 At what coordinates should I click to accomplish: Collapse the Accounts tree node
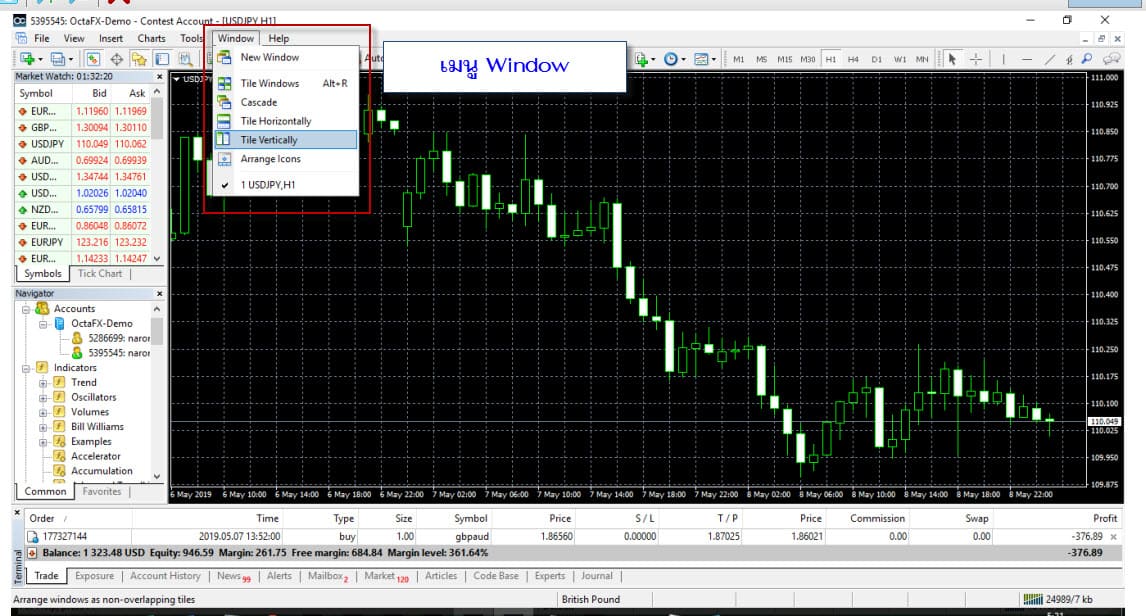click(x=26, y=309)
